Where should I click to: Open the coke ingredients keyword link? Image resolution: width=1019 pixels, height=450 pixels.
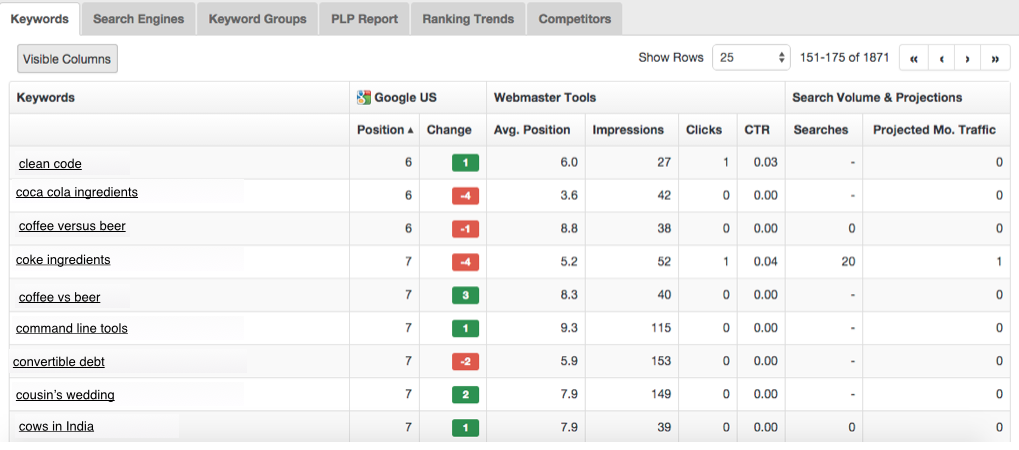pos(63,260)
